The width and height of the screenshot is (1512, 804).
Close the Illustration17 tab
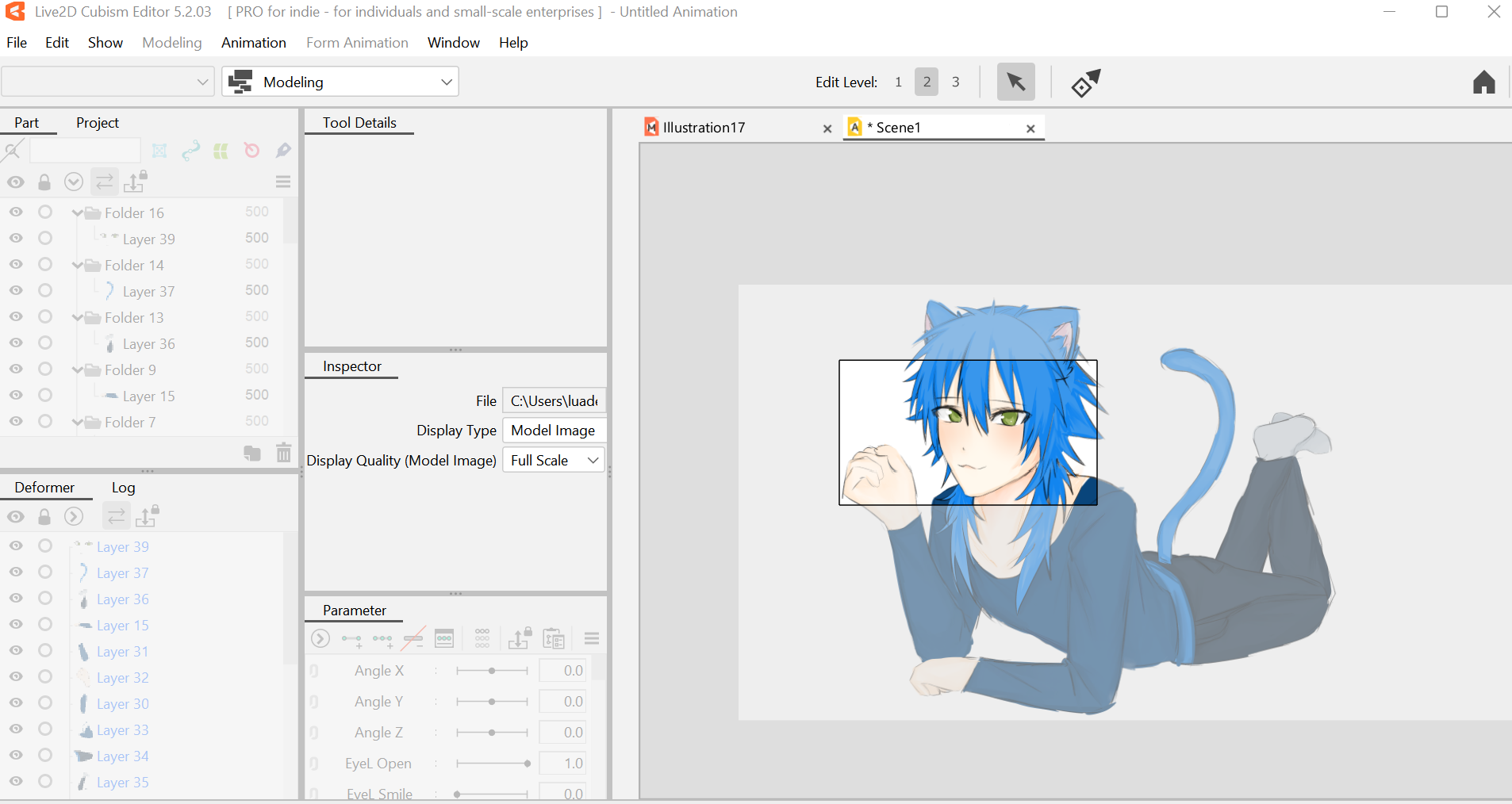pos(827,128)
